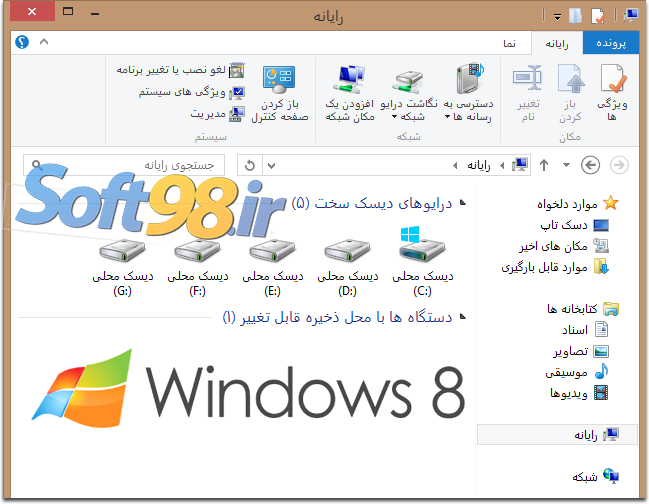This screenshot has height=504, width=649.
Task: Open the File (پرونده) tab
Action: (x=611, y=43)
